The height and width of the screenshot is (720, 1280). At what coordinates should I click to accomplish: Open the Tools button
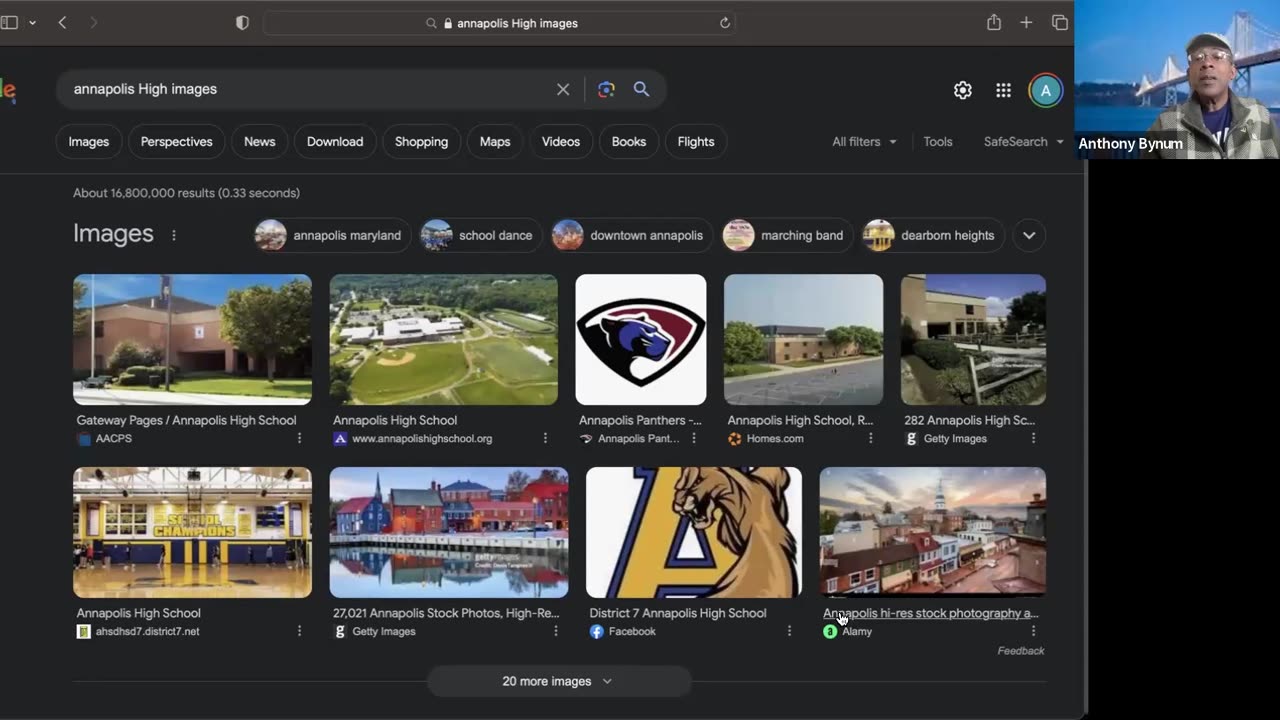pyautogui.click(x=938, y=142)
